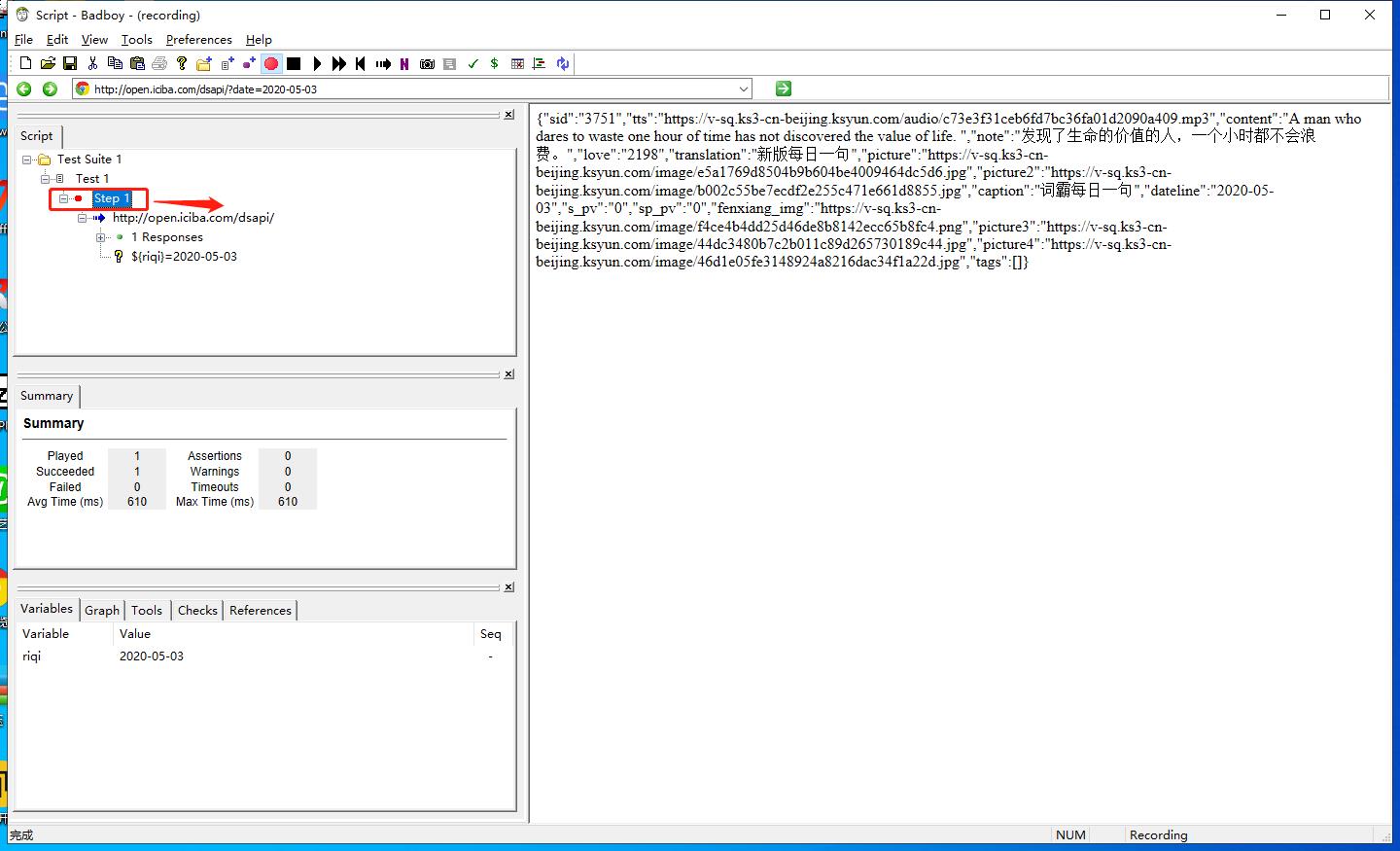Screen dimensions: 1400x851
Task: Click the green Forward navigation arrow
Action: pyautogui.click(x=51, y=89)
